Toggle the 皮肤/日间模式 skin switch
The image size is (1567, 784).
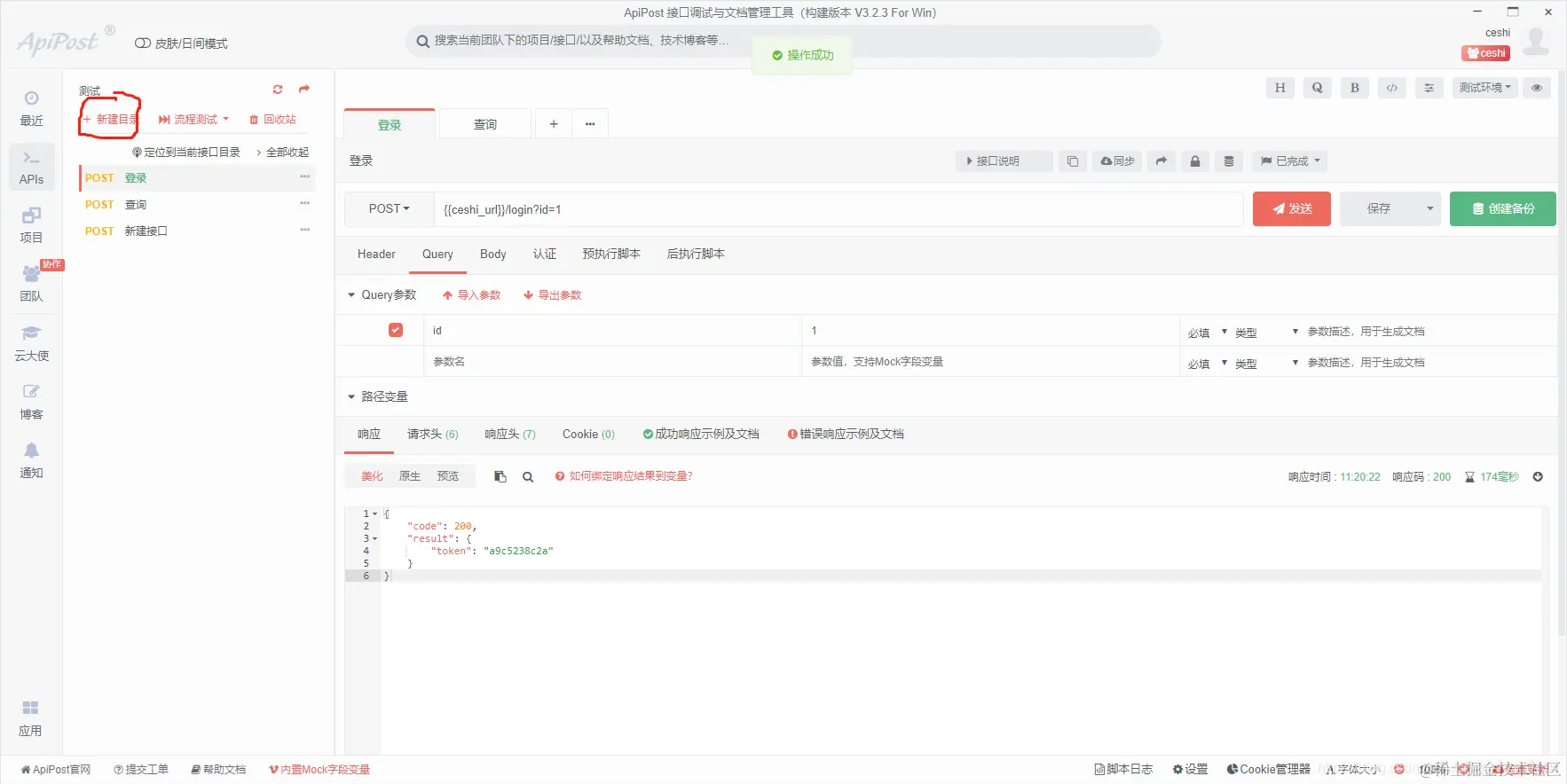(x=142, y=43)
